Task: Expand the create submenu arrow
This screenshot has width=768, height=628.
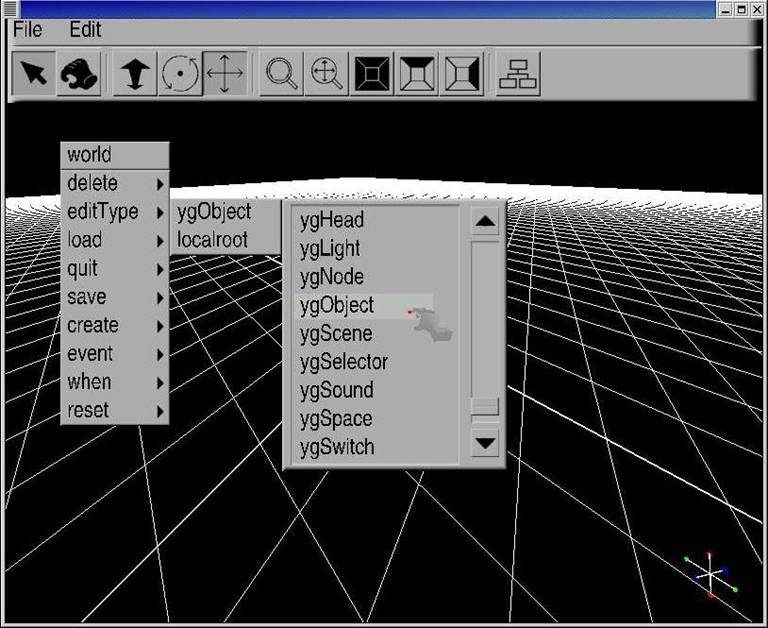Action: (160, 326)
